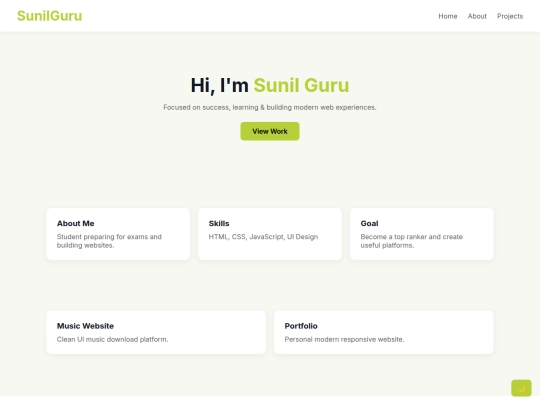Click 'Become a top ranker' description
Image resolution: width=540 pixels, height=405 pixels.
point(412,241)
